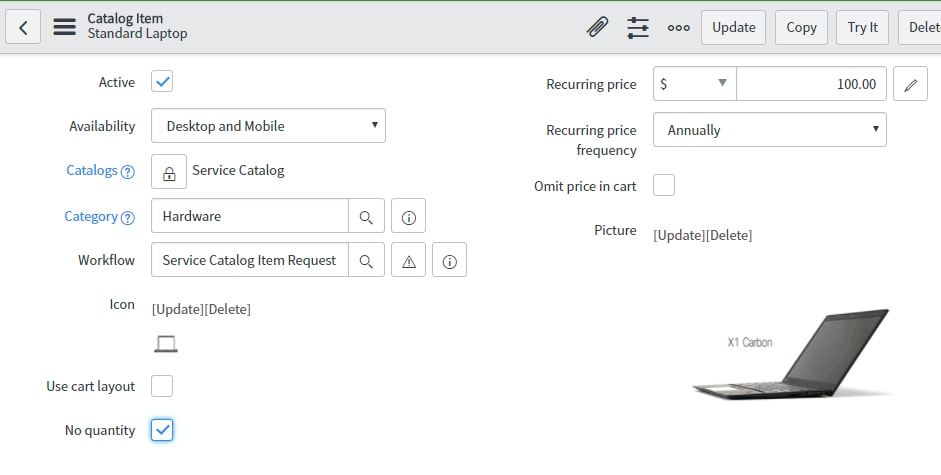Open the Availability dropdown
The height and width of the screenshot is (475, 941).
pos(268,126)
